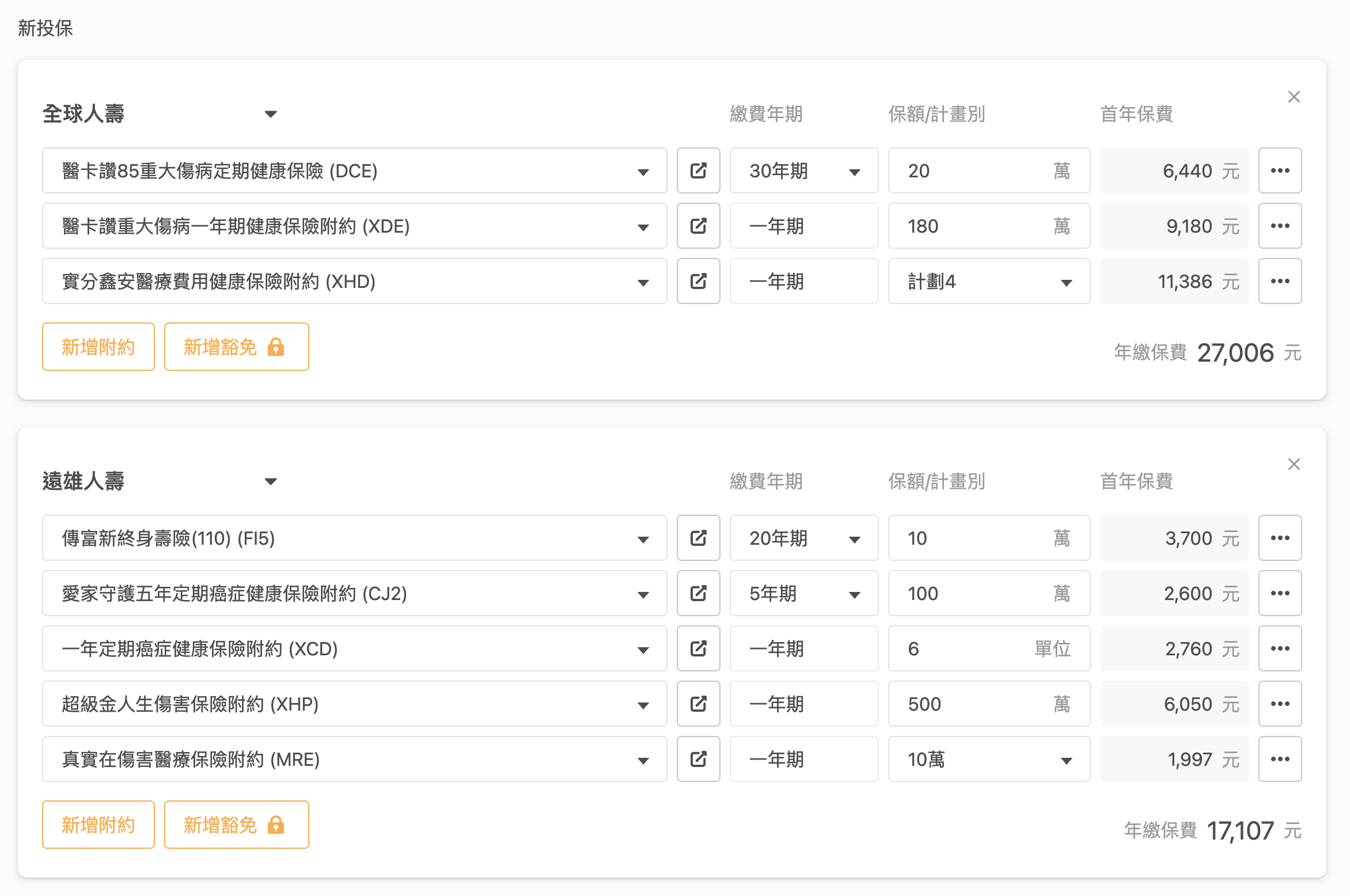Click the 6,440 元 premium for DCE
Image resolution: width=1350 pixels, height=896 pixels.
pyautogui.click(x=1174, y=170)
